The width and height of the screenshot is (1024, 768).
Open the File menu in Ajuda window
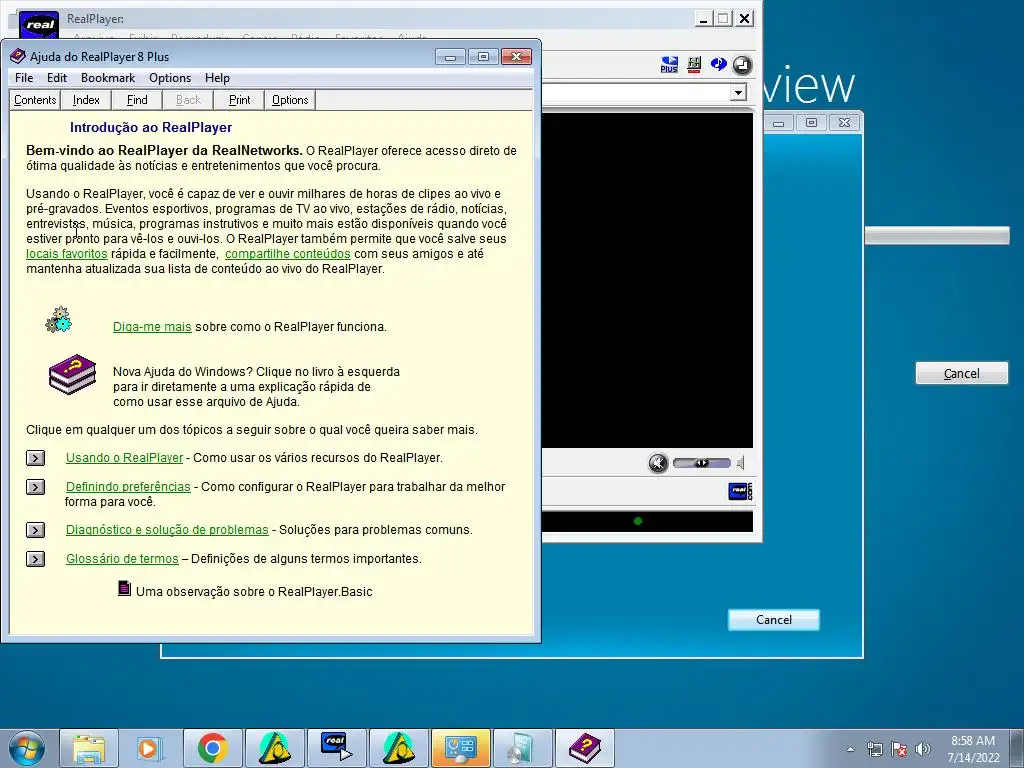(24, 78)
